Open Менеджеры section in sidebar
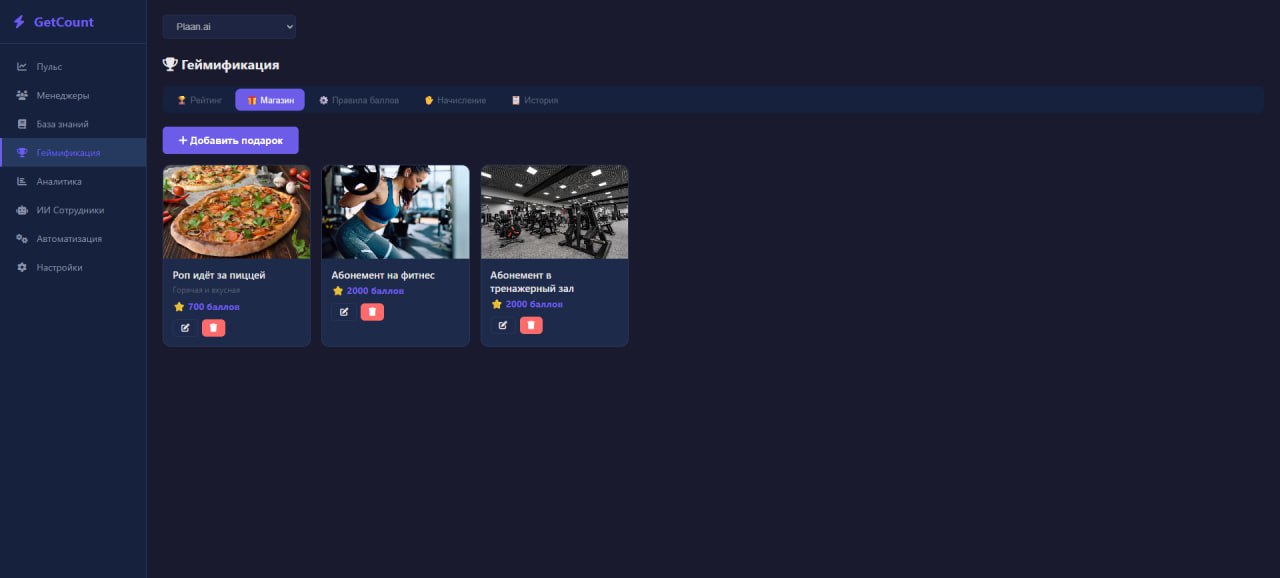This screenshot has height=578, width=1280. coord(62,96)
